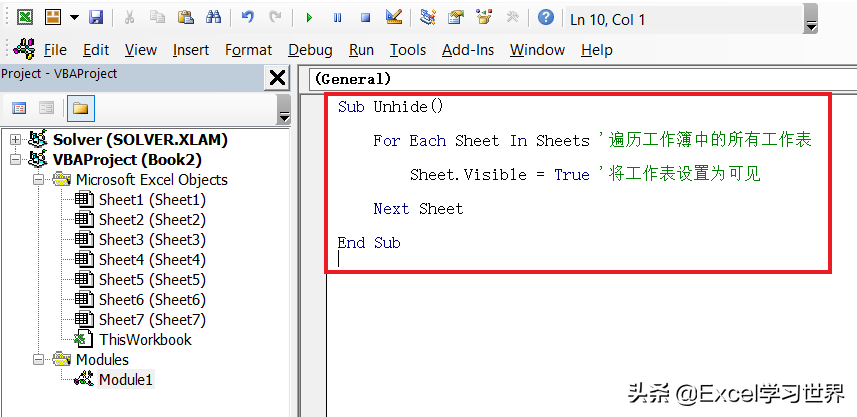Open the (General) object dropdown
Viewport: 857px width, 417px height.
[583, 79]
